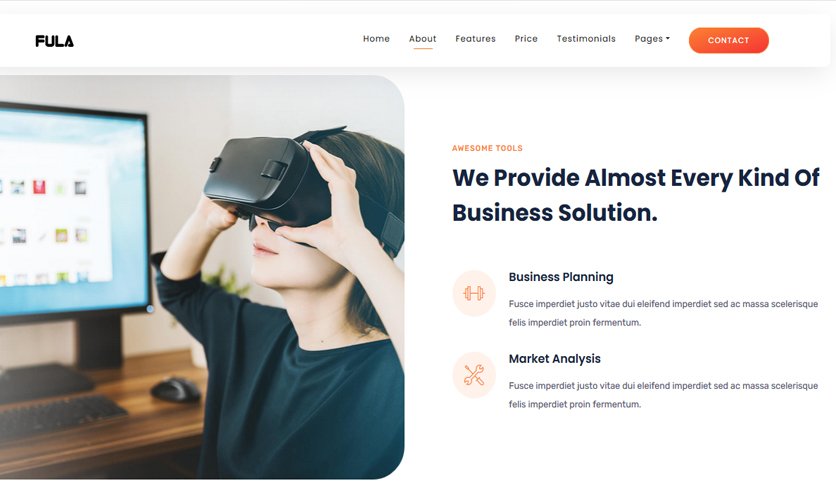This screenshot has height=484, width=836.
Task: Click the Pages dropdown caret arrow
Action: (x=668, y=38)
